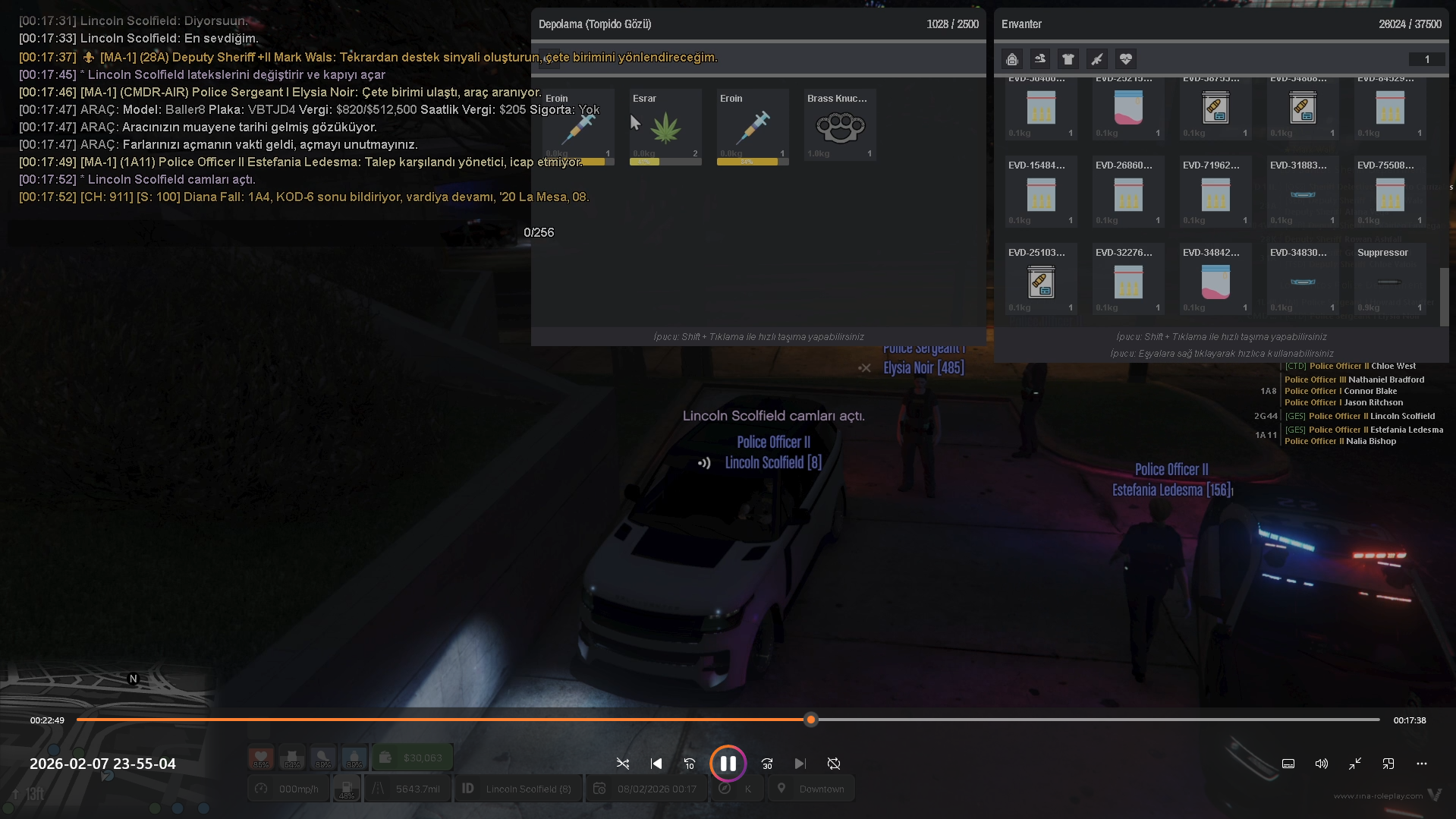Click the hunger HUD icon showing 88%

323,757
